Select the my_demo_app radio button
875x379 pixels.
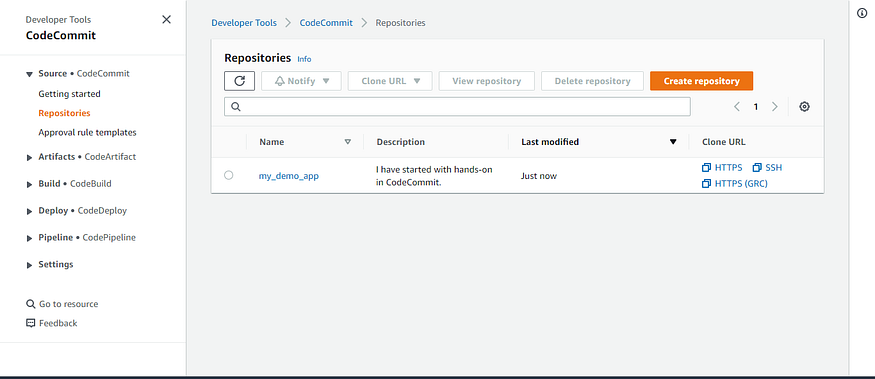[228, 175]
